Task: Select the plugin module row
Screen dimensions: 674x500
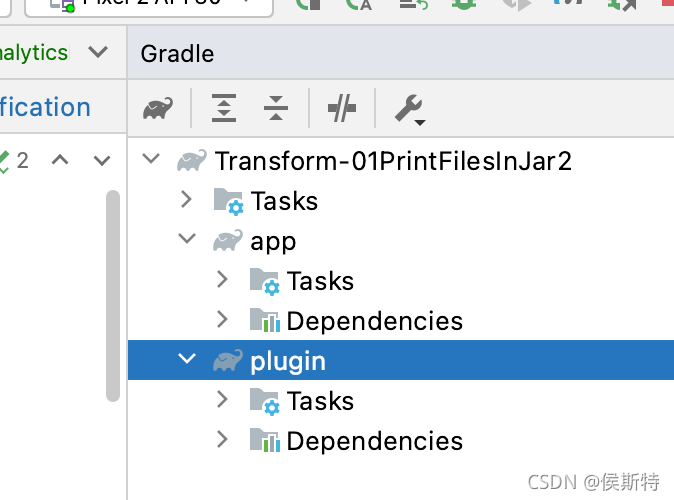Action: (x=401, y=360)
